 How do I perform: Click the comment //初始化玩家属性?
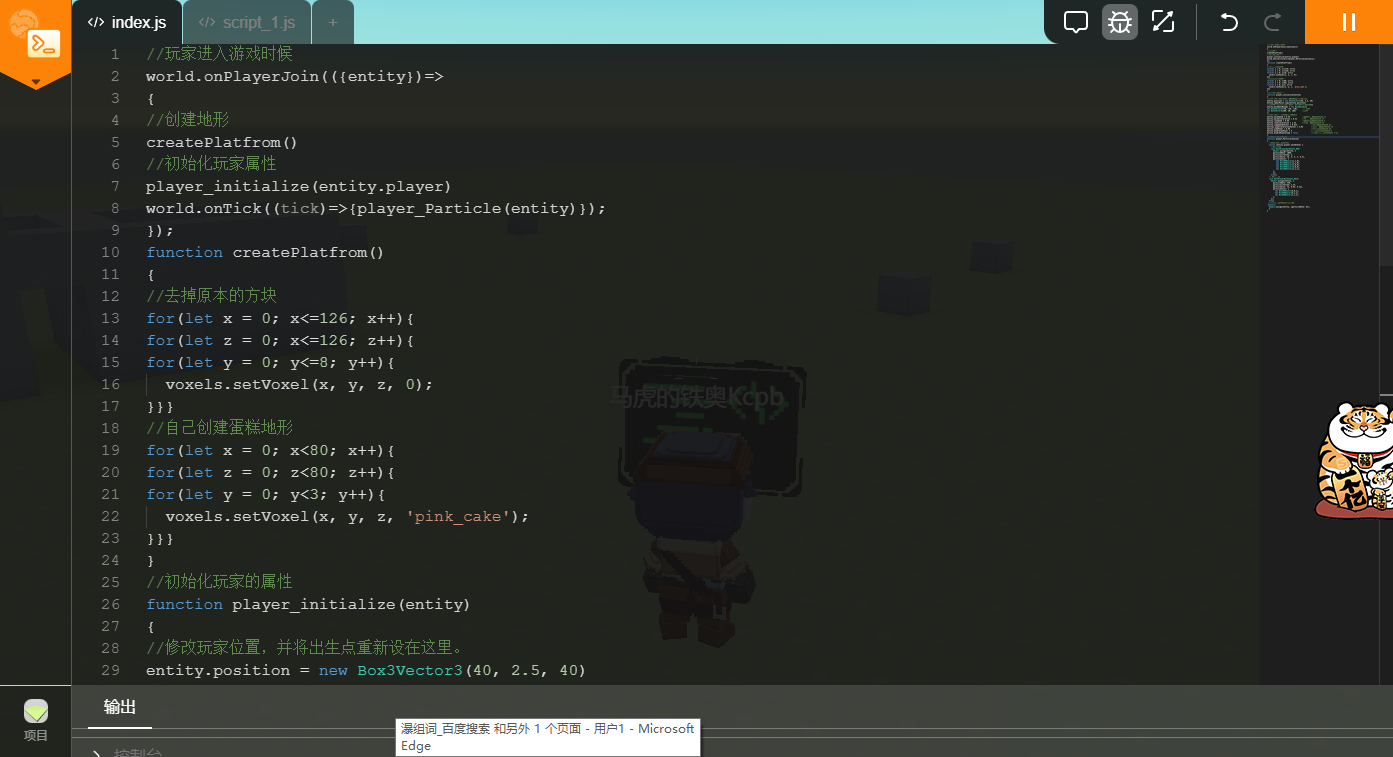coord(211,164)
